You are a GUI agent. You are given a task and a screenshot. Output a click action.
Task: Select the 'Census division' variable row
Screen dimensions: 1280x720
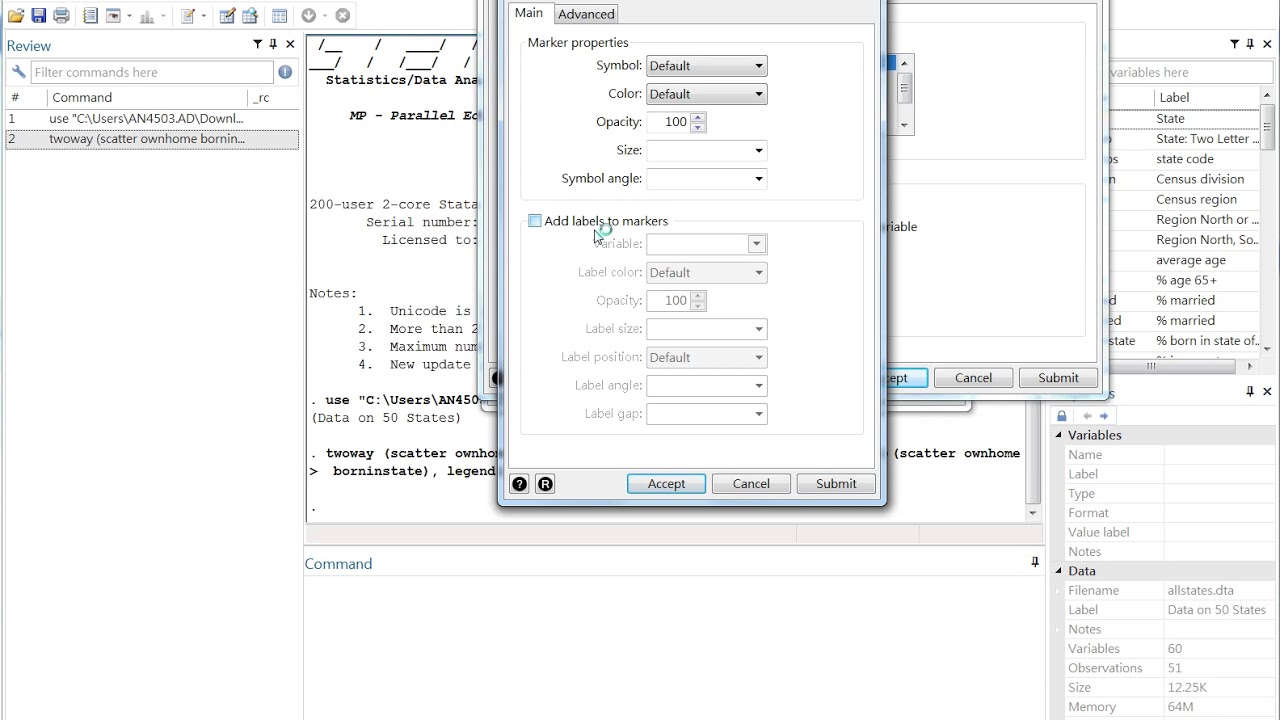[x=1185, y=179]
